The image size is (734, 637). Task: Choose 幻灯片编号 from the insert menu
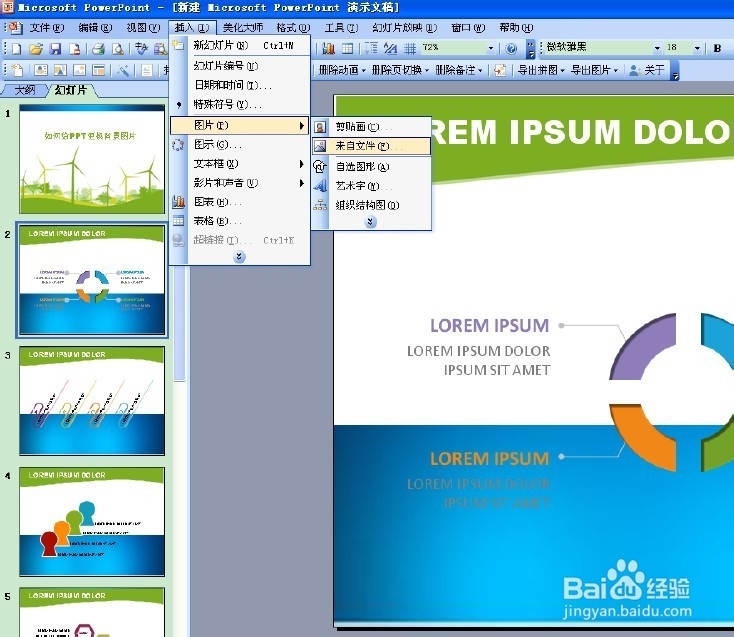pyautogui.click(x=240, y=66)
